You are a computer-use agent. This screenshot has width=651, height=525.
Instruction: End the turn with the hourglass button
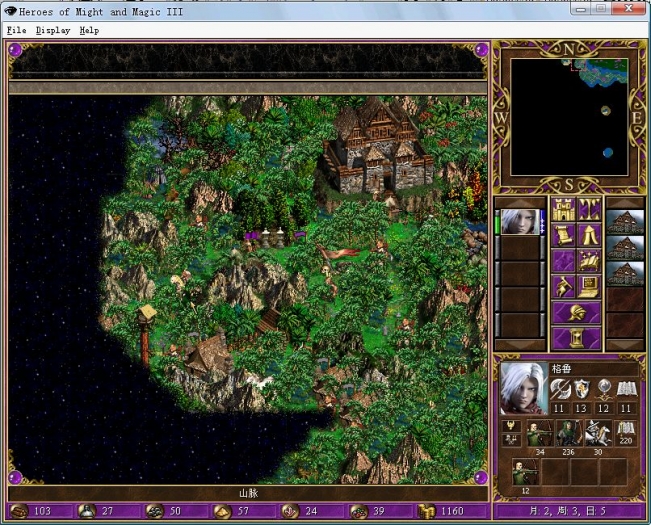pyautogui.click(x=576, y=338)
